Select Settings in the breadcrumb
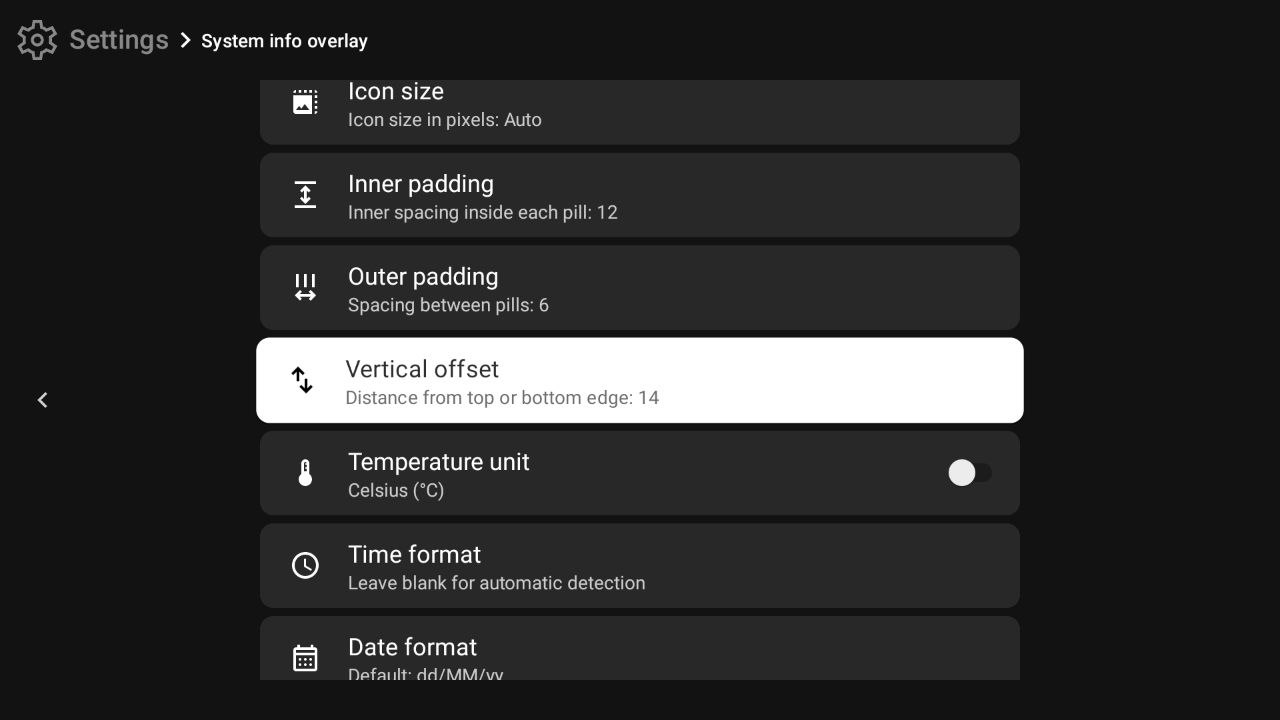Image resolution: width=1280 pixels, height=720 pixels. (x=117, y=39)
